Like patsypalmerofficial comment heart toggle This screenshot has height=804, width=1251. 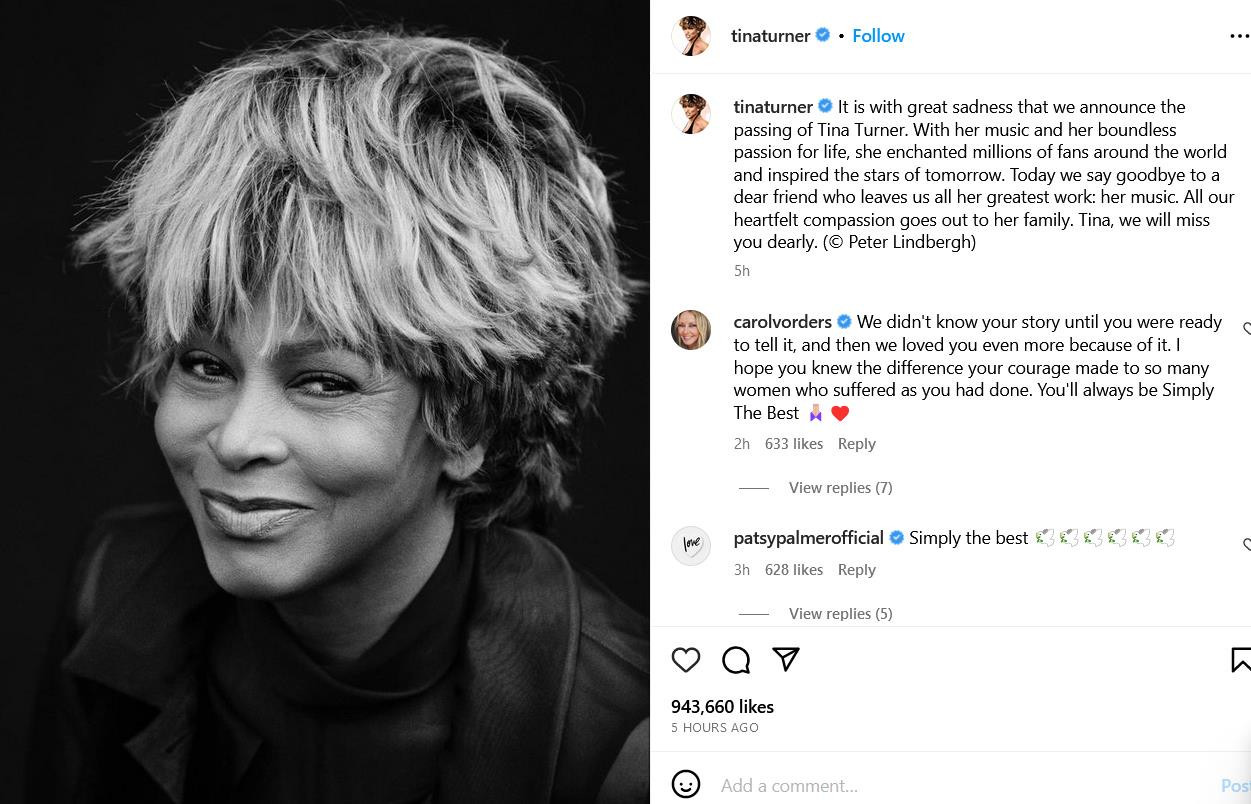[1246, 545]
